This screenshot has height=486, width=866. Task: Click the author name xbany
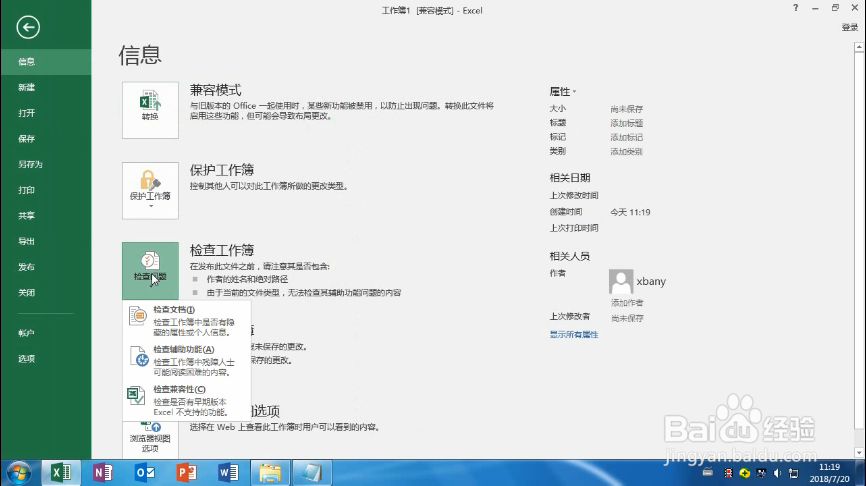(651, 281)
